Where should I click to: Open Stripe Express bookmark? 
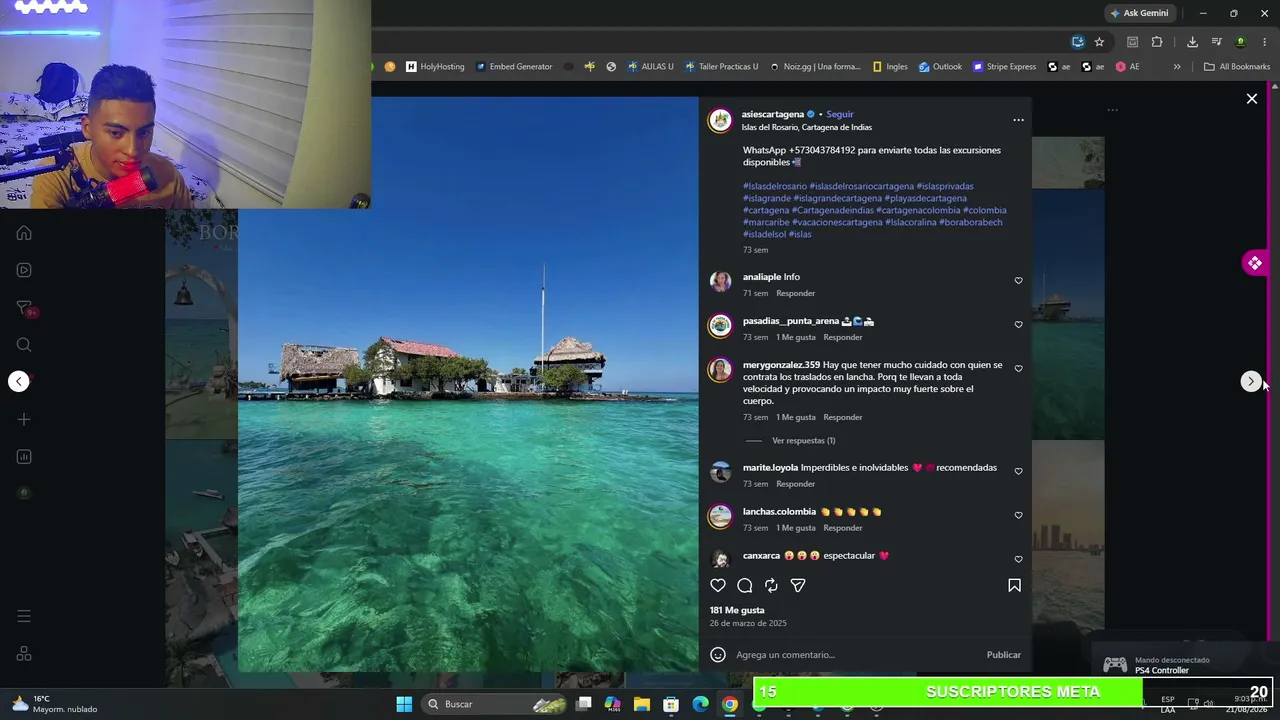[x=1004, y=67]
